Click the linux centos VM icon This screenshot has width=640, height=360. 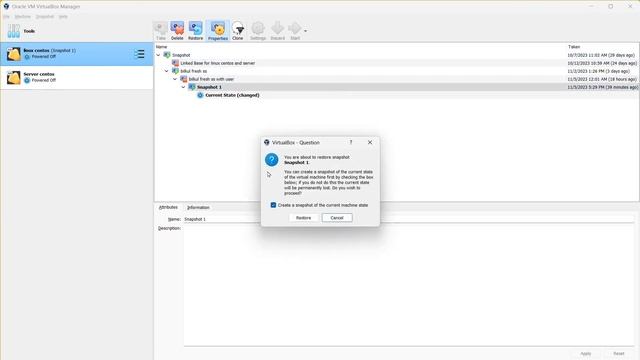[13, 54]
